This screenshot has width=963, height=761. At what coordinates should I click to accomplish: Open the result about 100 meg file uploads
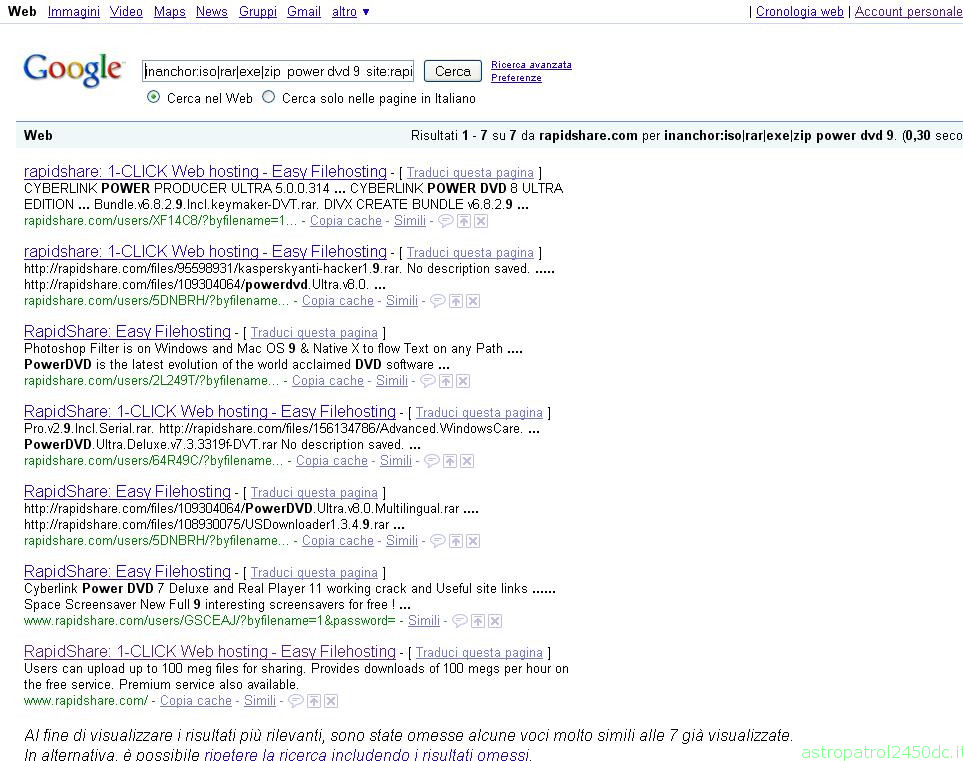(209, 651)
